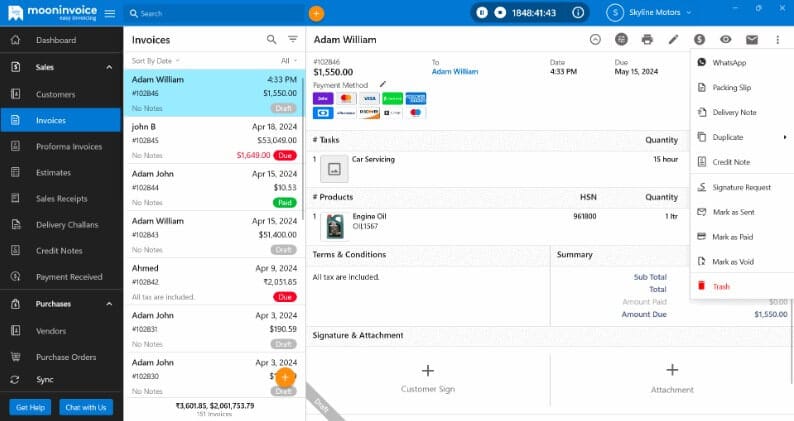
Task: Open Payment Received page
Action: point(61,277)
